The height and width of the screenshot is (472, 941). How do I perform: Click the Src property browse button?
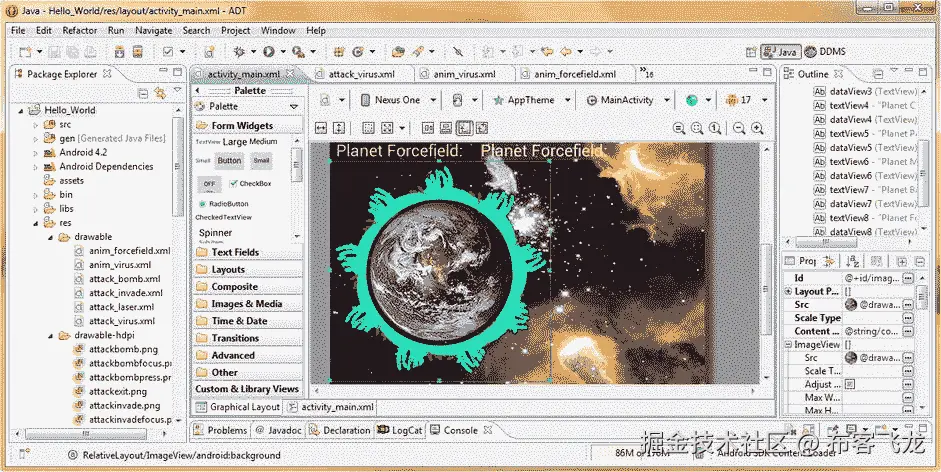pos(909,304)
